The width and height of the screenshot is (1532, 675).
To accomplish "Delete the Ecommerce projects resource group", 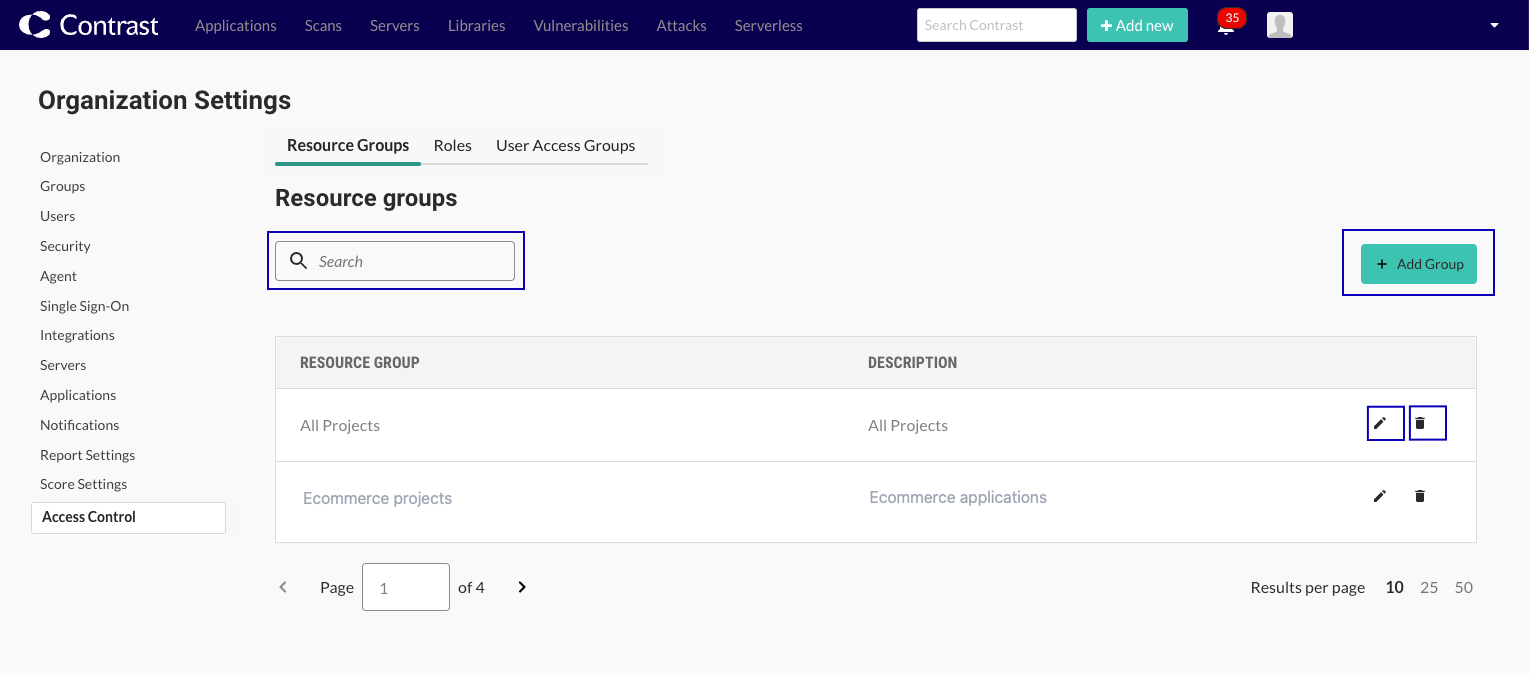I will click(x=1420, y=496).
